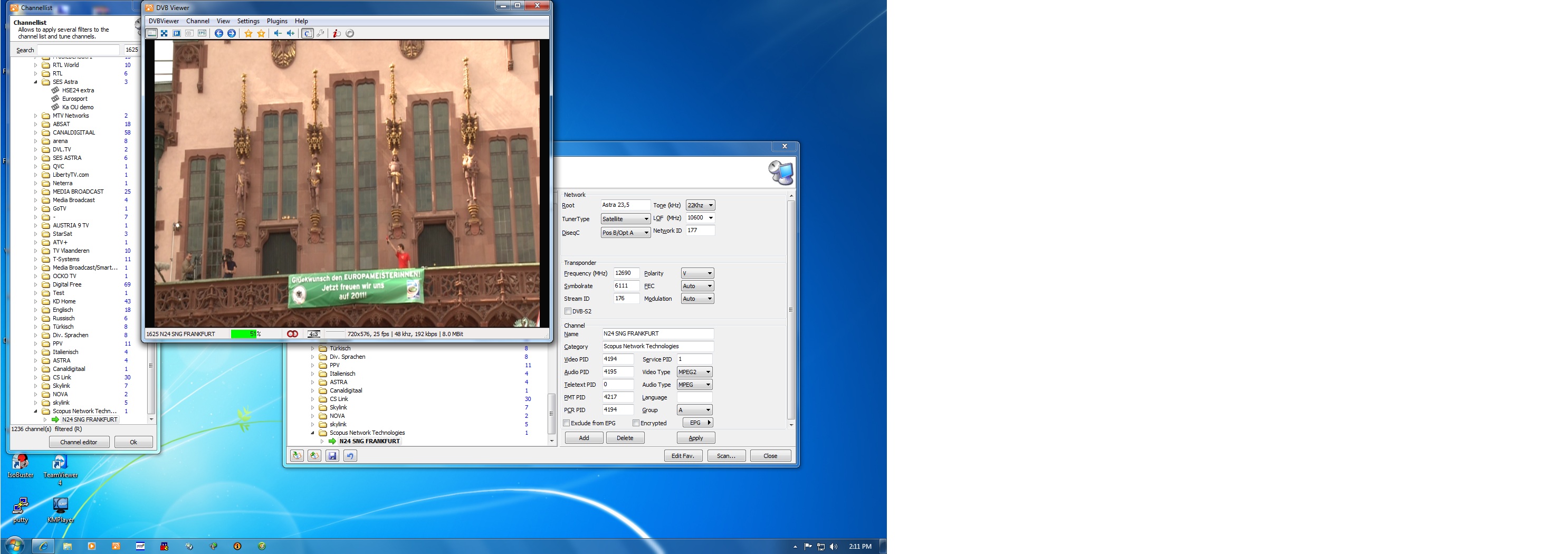Collapse SES Astra folder in Channellist

pyautogui.click(x=35, y=82)
